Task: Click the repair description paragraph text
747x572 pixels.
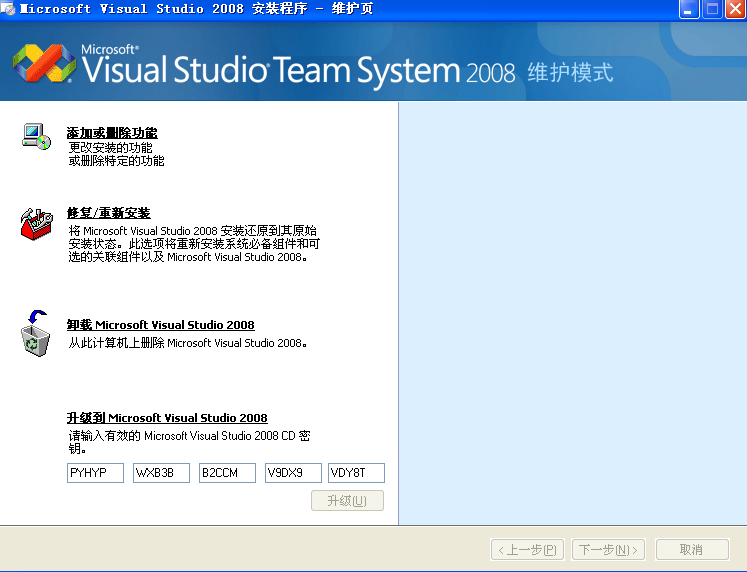Action: (194, 244)
